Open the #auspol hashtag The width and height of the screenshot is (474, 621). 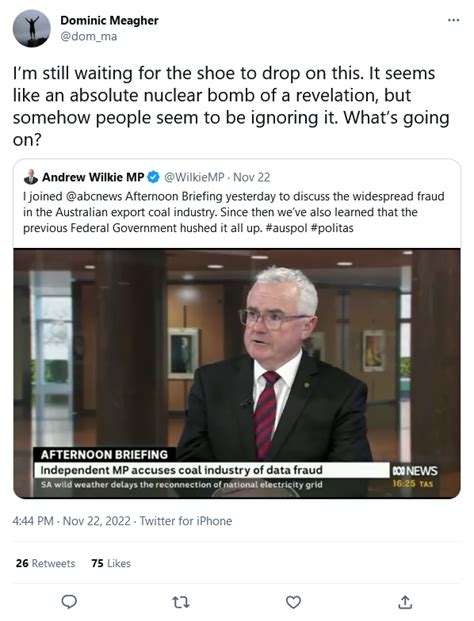click(284, 228)
